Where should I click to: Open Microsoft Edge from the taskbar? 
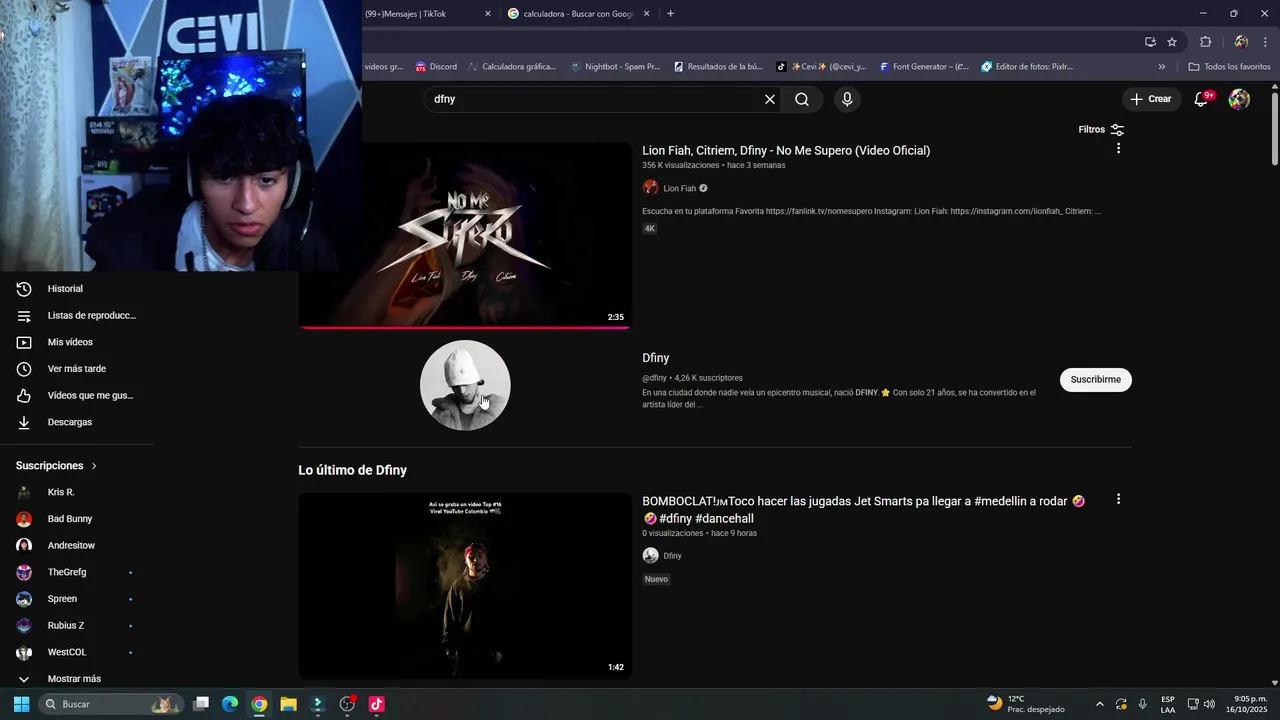[230, 704]
